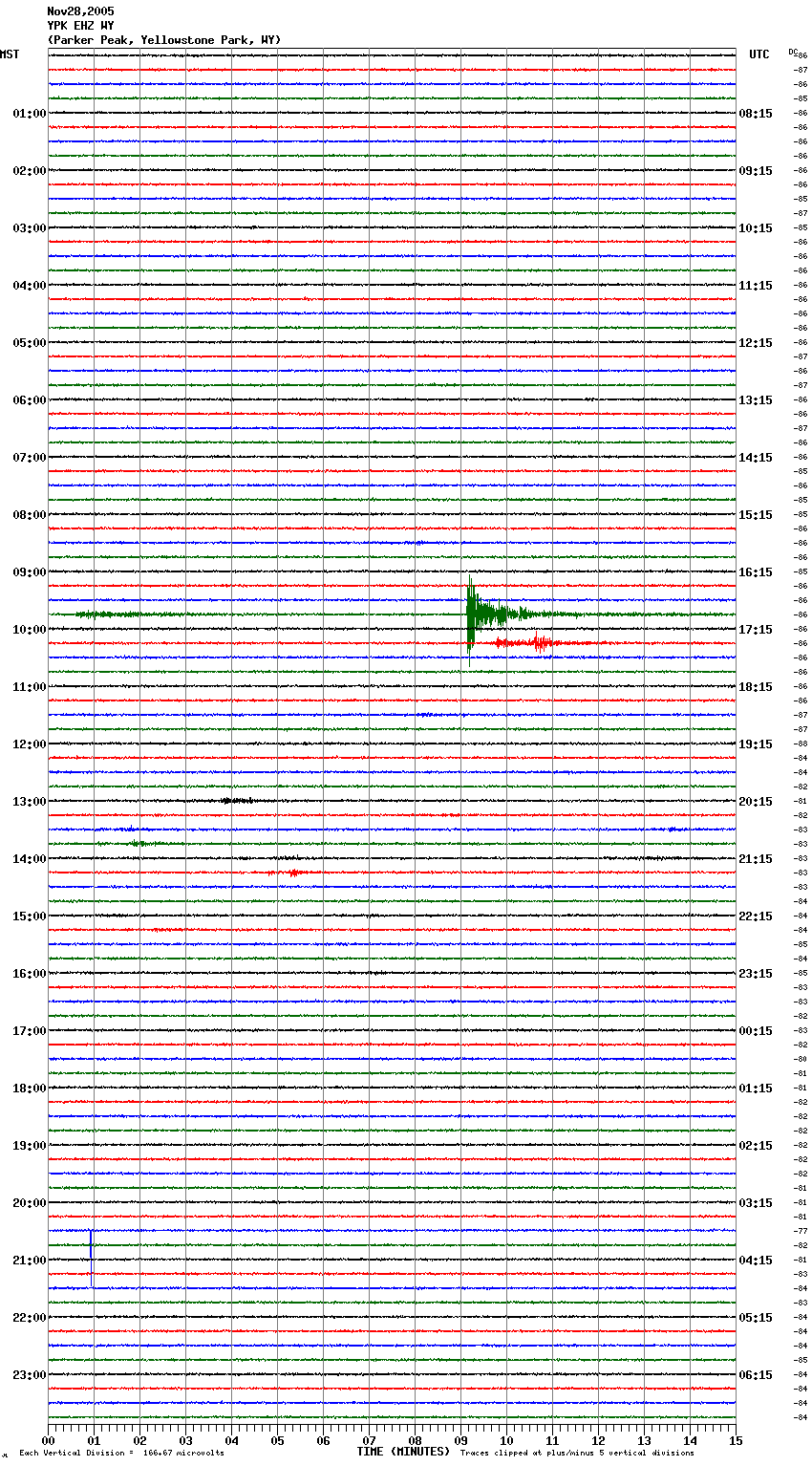Click the traces clipped at plus/minus 5 note

coord(577,1453)
